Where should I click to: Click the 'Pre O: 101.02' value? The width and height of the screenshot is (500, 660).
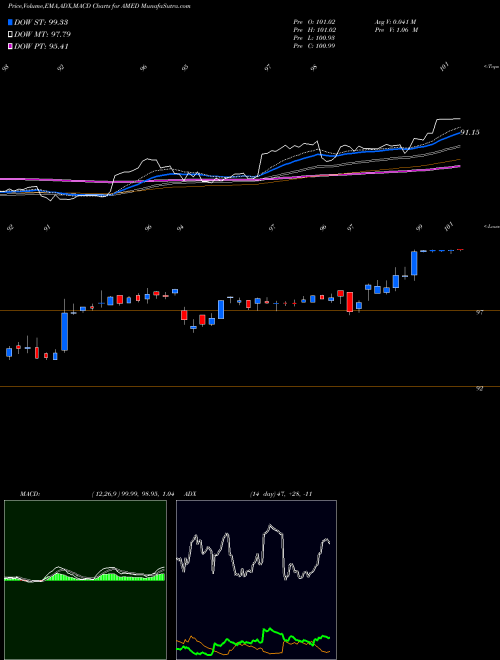coord(314,22)
